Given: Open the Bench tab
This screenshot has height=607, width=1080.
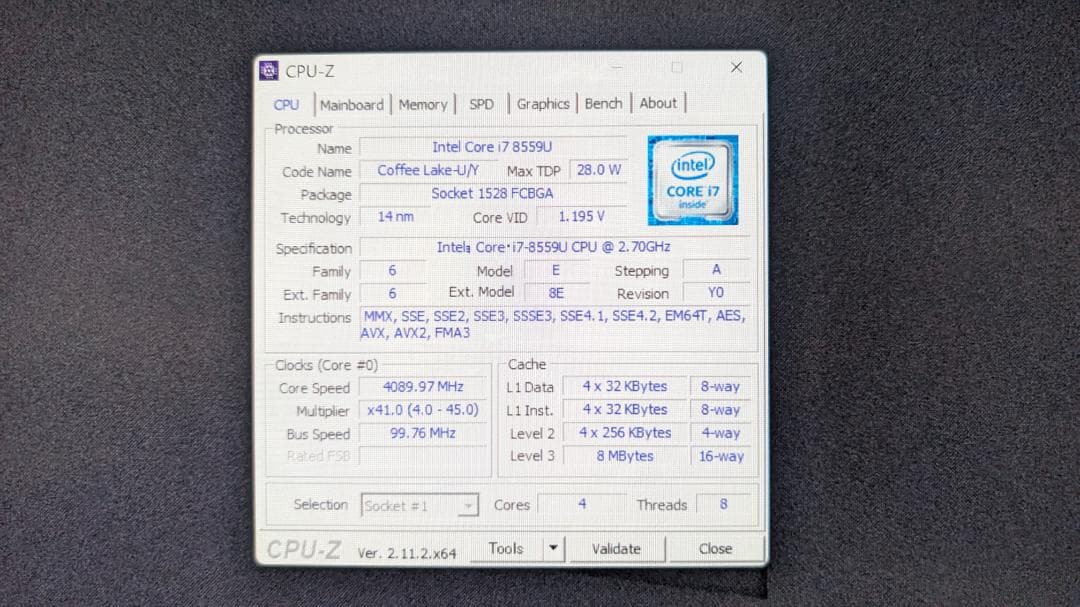Looking at the screenshot, I should pos(604,104).
